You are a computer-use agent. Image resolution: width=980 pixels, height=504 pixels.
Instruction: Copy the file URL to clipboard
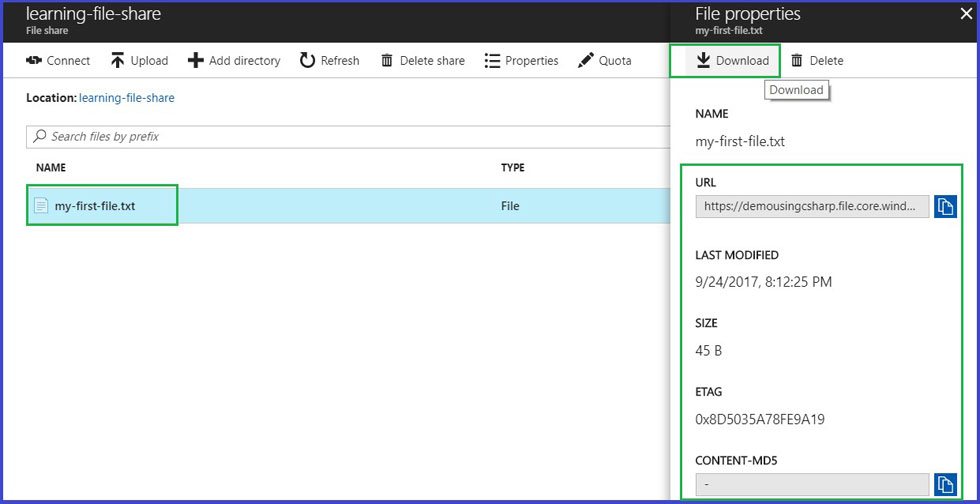point(945,207)
